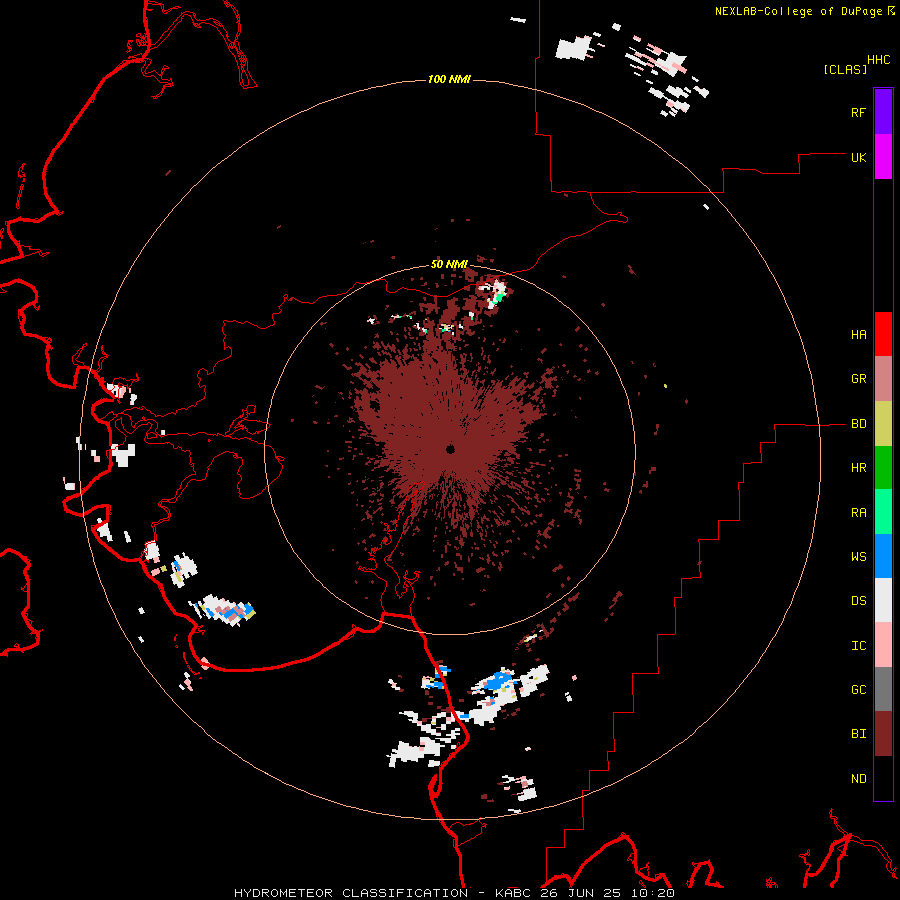This screenshot has width=900, height=900.
Task: Click the DS legend label
Action: [858, 601]
